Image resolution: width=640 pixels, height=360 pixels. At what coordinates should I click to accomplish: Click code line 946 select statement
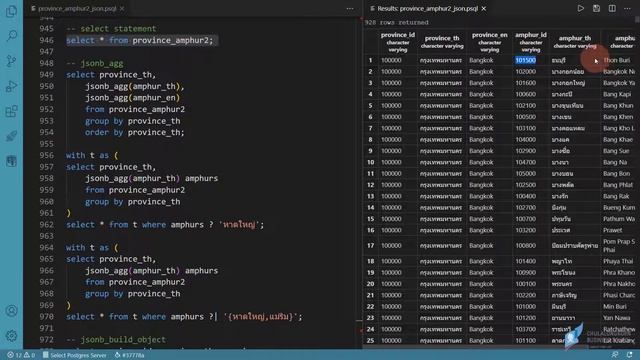(140, 40)
